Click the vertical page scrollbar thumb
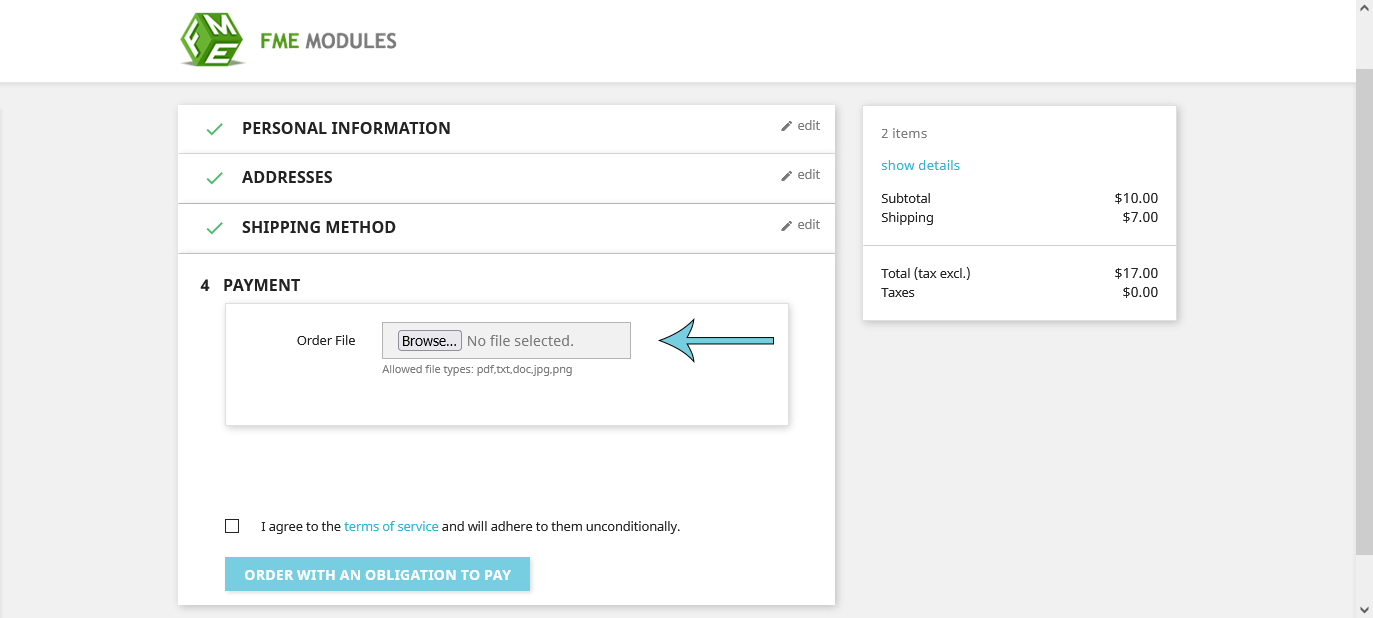The width and height of the screenshot is (1373, 618). (1364, 312)
